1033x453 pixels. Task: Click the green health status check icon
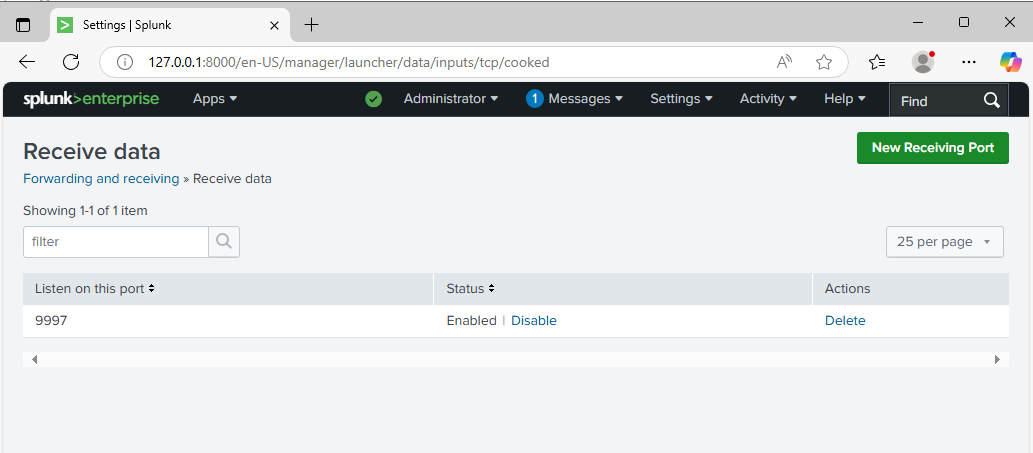click(374, 99)
